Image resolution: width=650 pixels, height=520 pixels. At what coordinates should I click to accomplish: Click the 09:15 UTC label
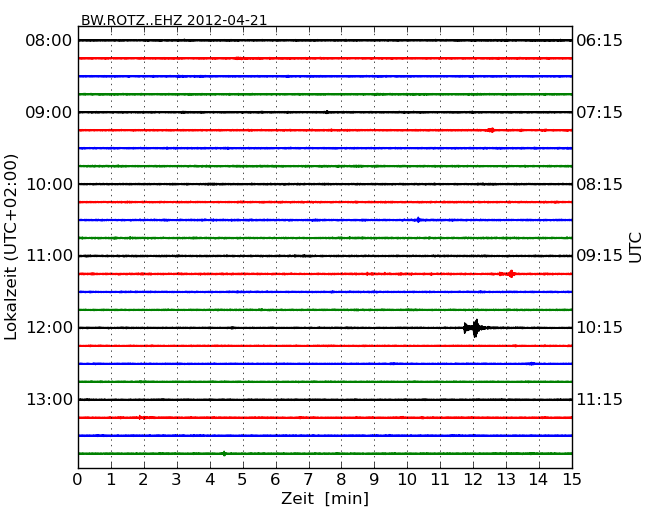coord(599,256)
